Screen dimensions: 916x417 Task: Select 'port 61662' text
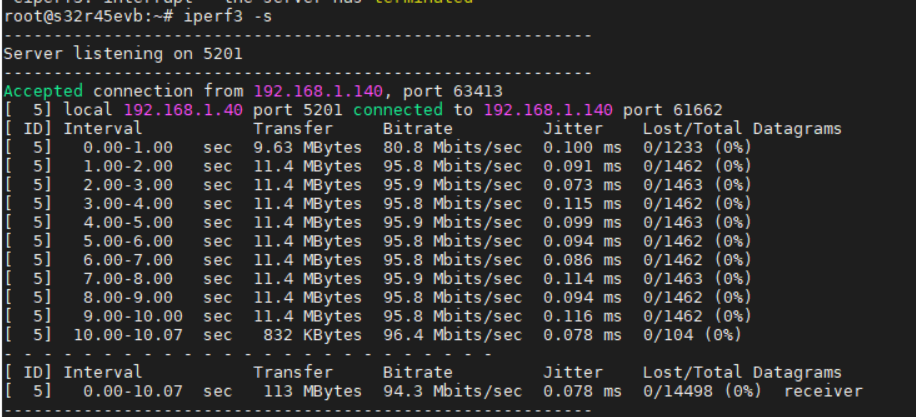(x=672, y=110)
